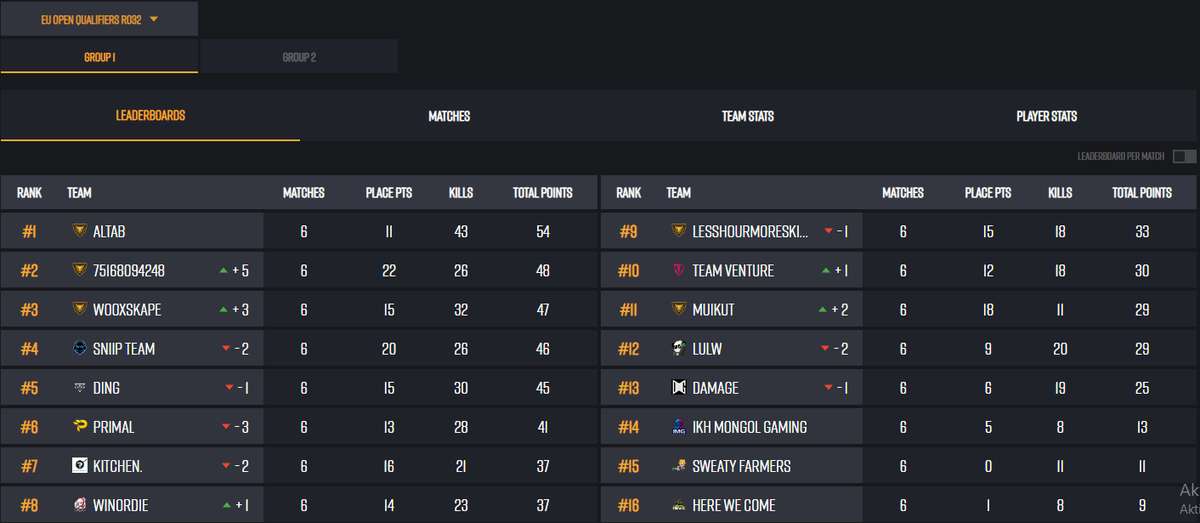Click the SNIIP TEAM logo icon

pyautogui.click(x=80, y=349)
